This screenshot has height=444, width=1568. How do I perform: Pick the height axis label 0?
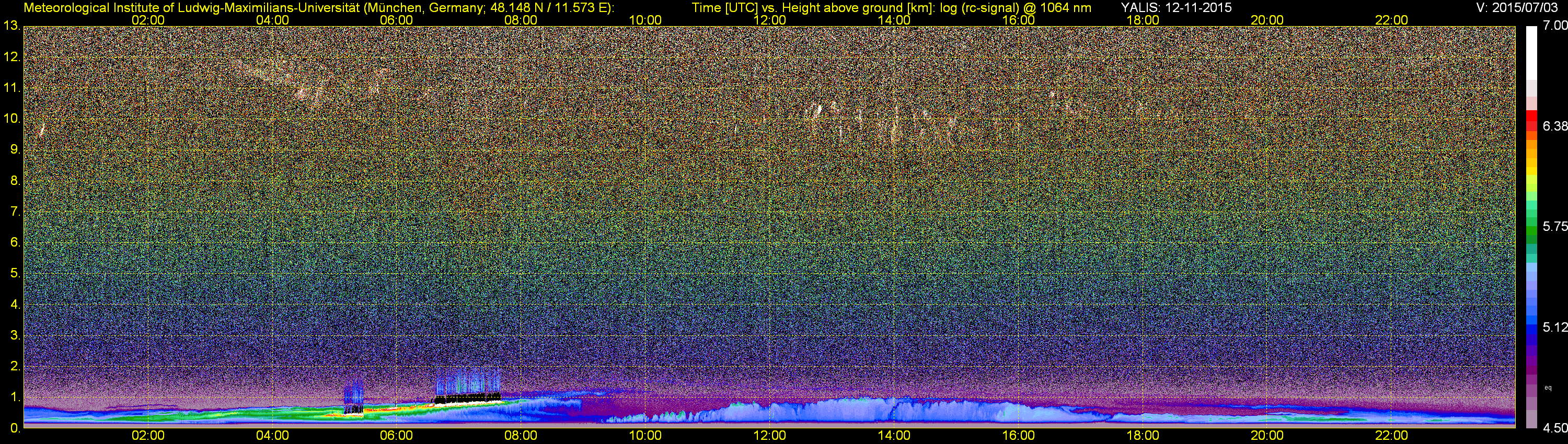(x=15, y=428)
